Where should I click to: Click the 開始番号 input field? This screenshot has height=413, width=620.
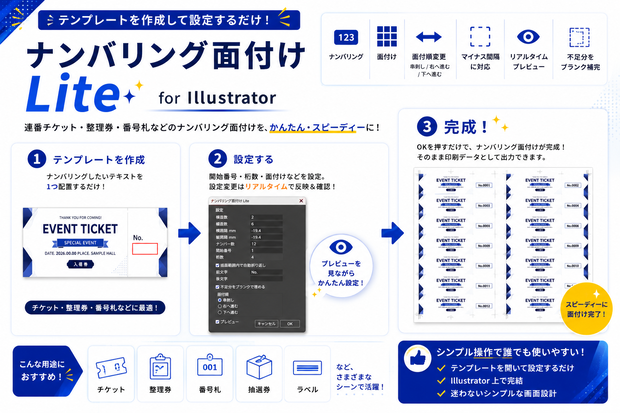point(266,250)
